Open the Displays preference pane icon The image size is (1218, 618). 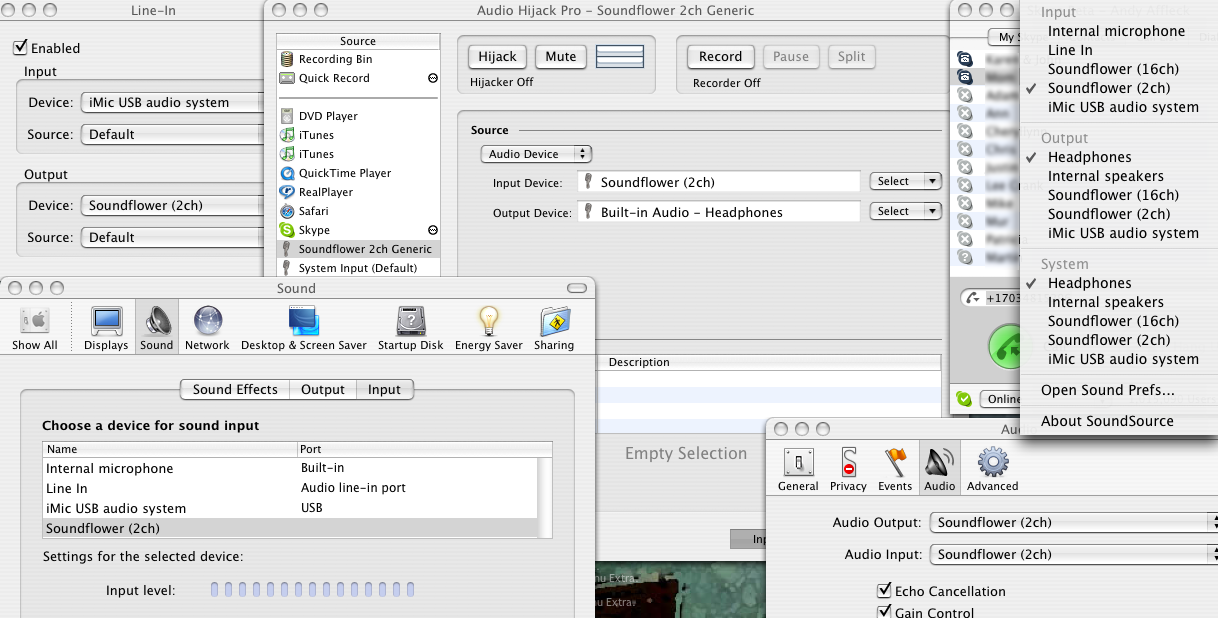[x=106, y=329]
